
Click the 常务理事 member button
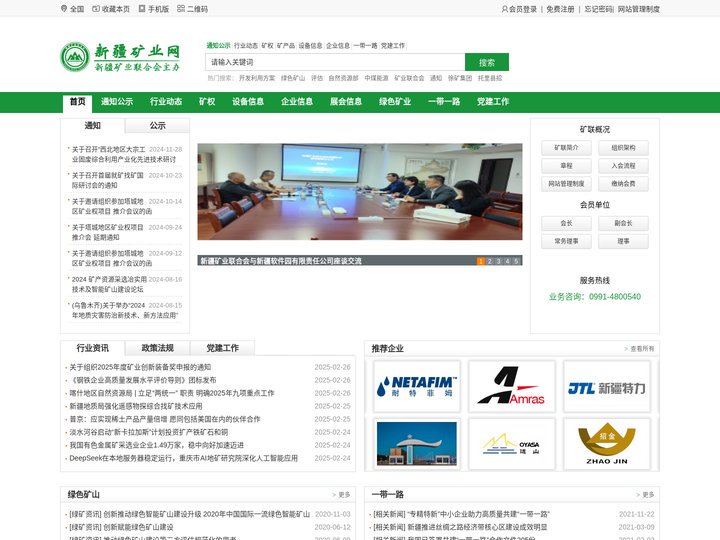[x=566, y=241]
